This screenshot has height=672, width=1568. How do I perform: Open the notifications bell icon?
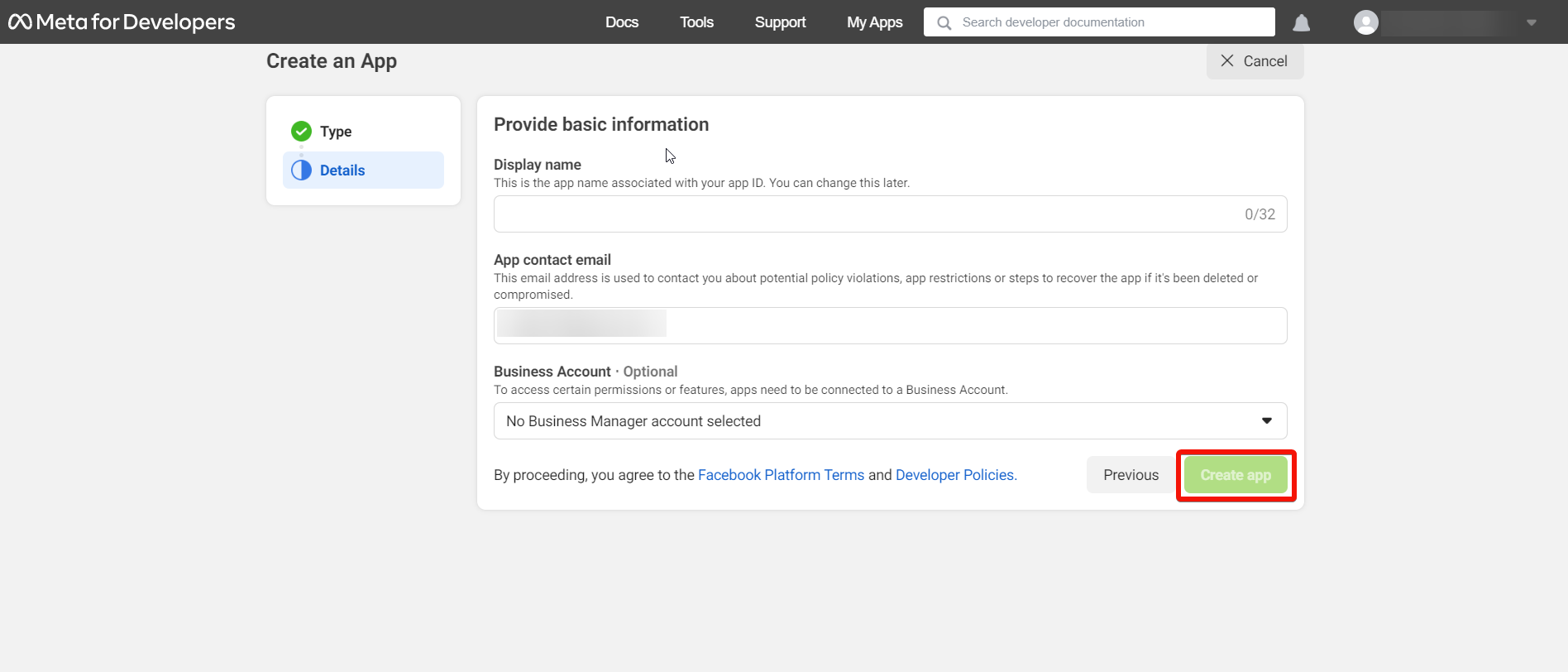click(1301, 22)
